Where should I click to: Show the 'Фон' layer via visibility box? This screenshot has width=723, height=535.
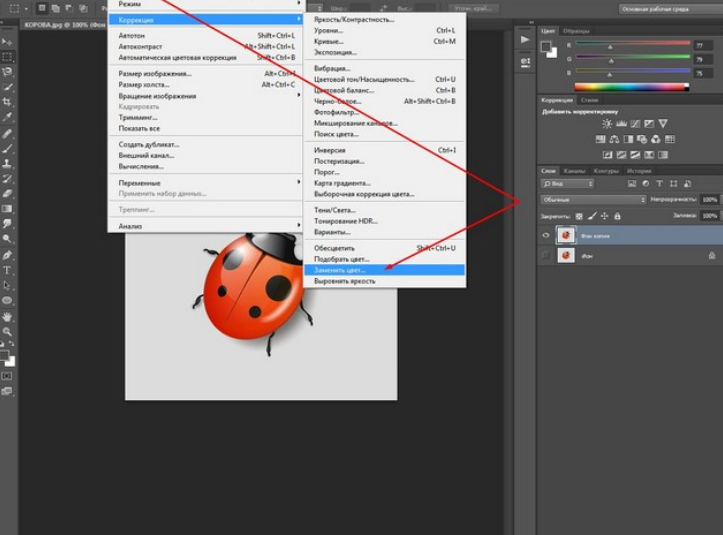tap(546, 256)
